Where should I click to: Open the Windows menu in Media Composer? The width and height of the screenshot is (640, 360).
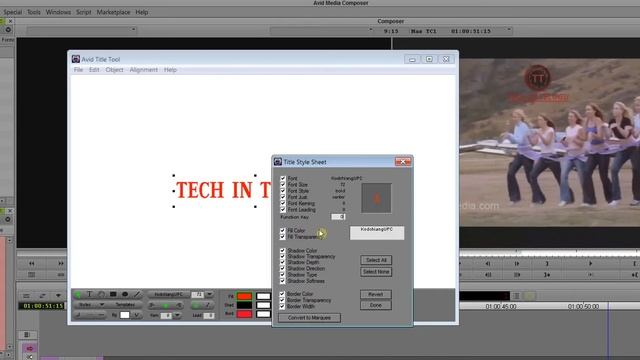(58, 12)
